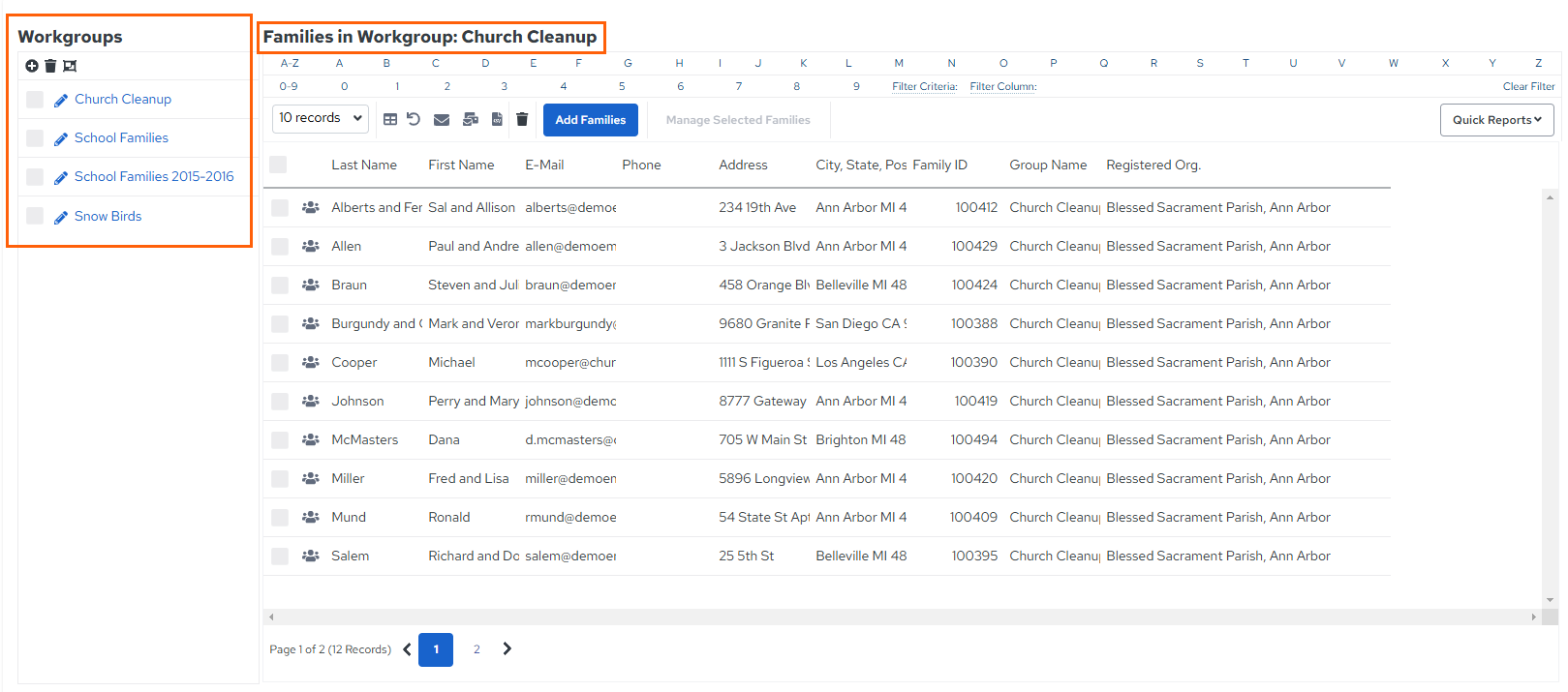This screenshot has width=1568, height=692.
Task: Click the add workgroup plus icon
Action: coord(32,66)
